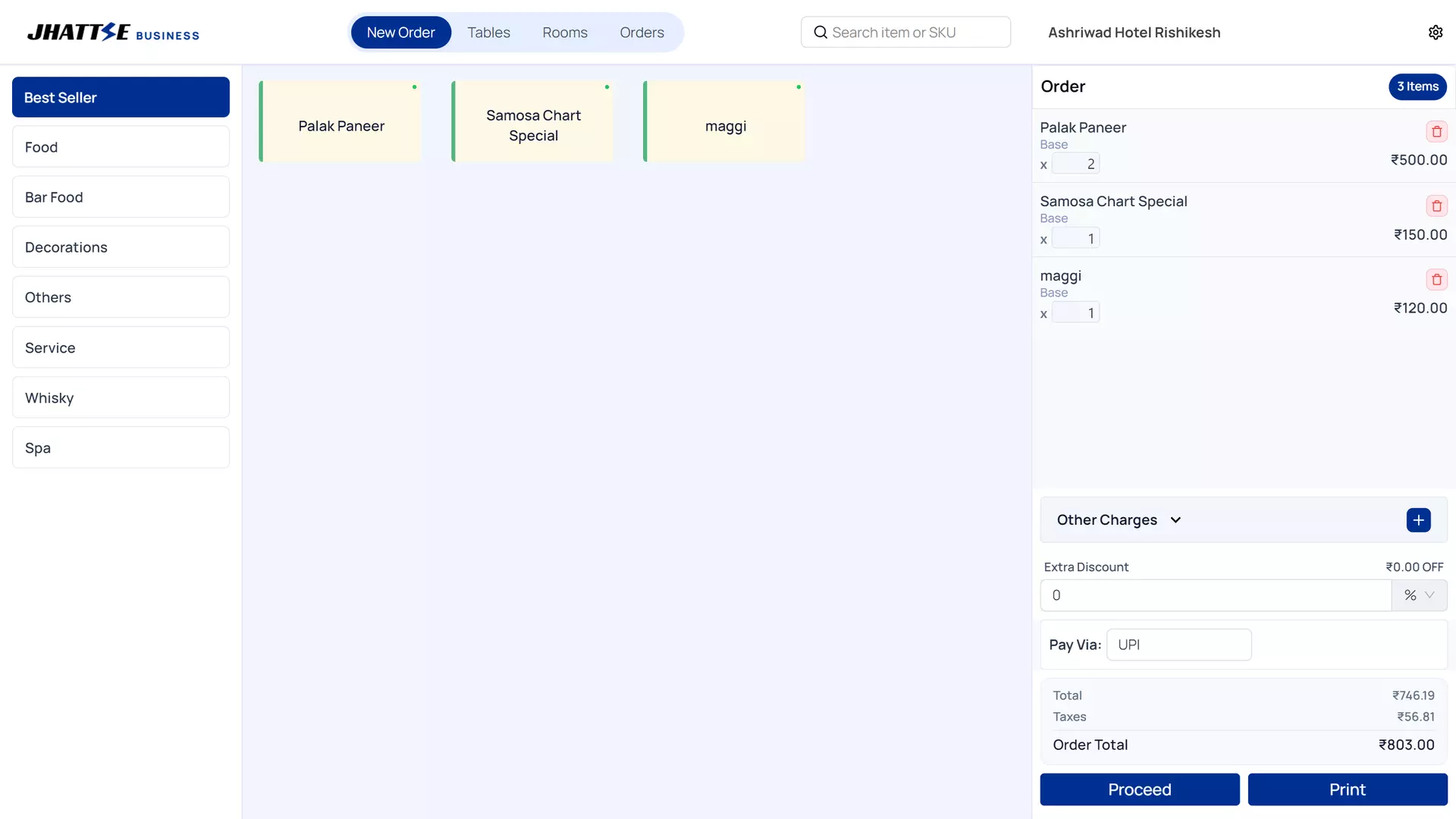The height and width of the screenshot is (819, 1456).
Task: Click the ₹0.00 OFF discount label
Action: [1414, 567]
